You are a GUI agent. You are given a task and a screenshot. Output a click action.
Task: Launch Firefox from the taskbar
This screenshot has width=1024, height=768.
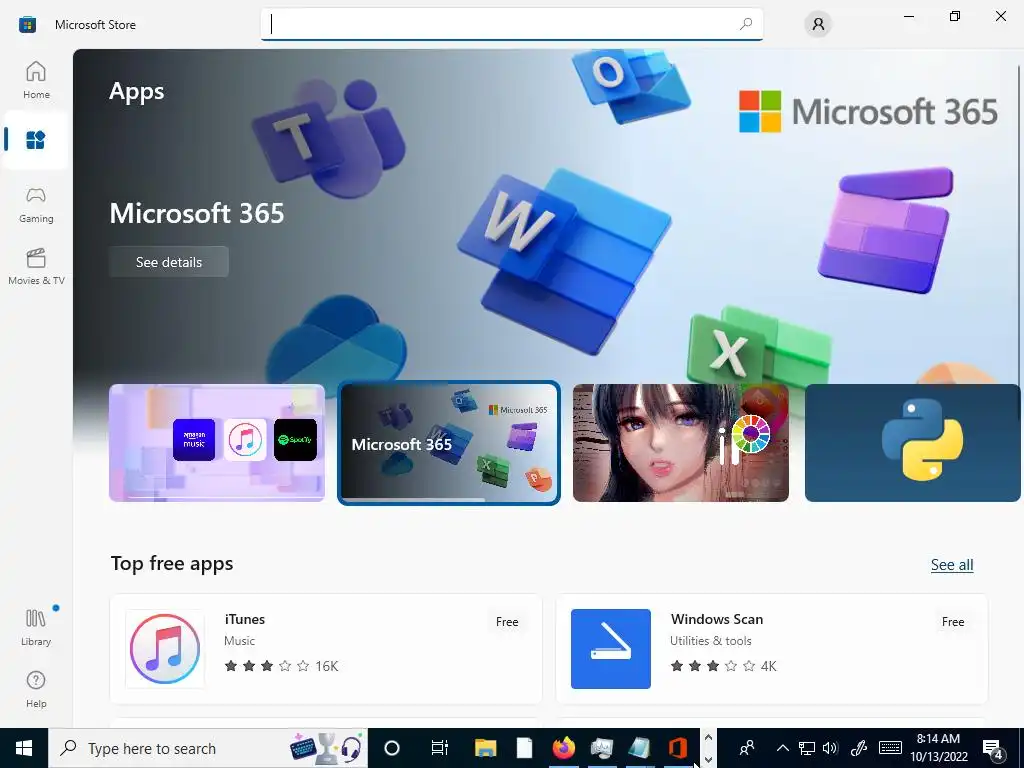click(x=564, y=748)
